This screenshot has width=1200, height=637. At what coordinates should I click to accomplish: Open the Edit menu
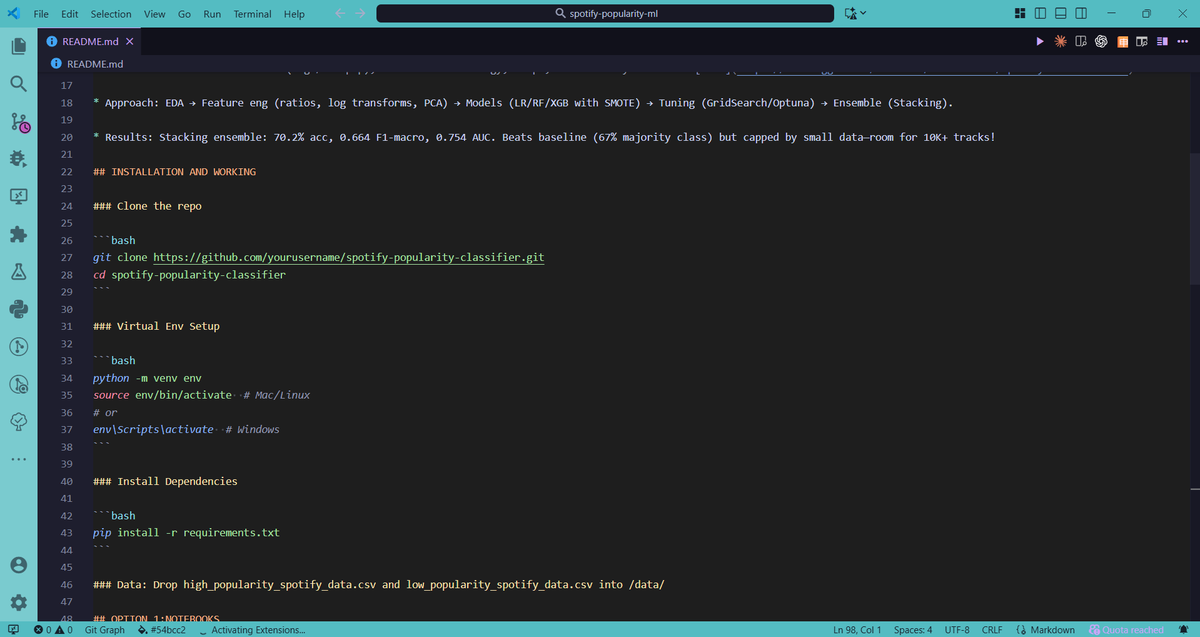[x=70, y=14]
